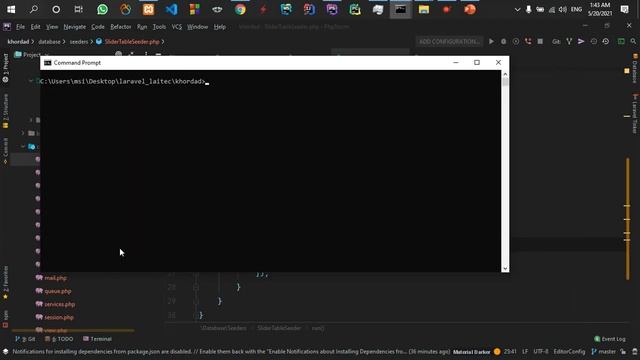Click the Command Prompt title bar icon
Screen dimensions: 640x360
click(47, 63)
